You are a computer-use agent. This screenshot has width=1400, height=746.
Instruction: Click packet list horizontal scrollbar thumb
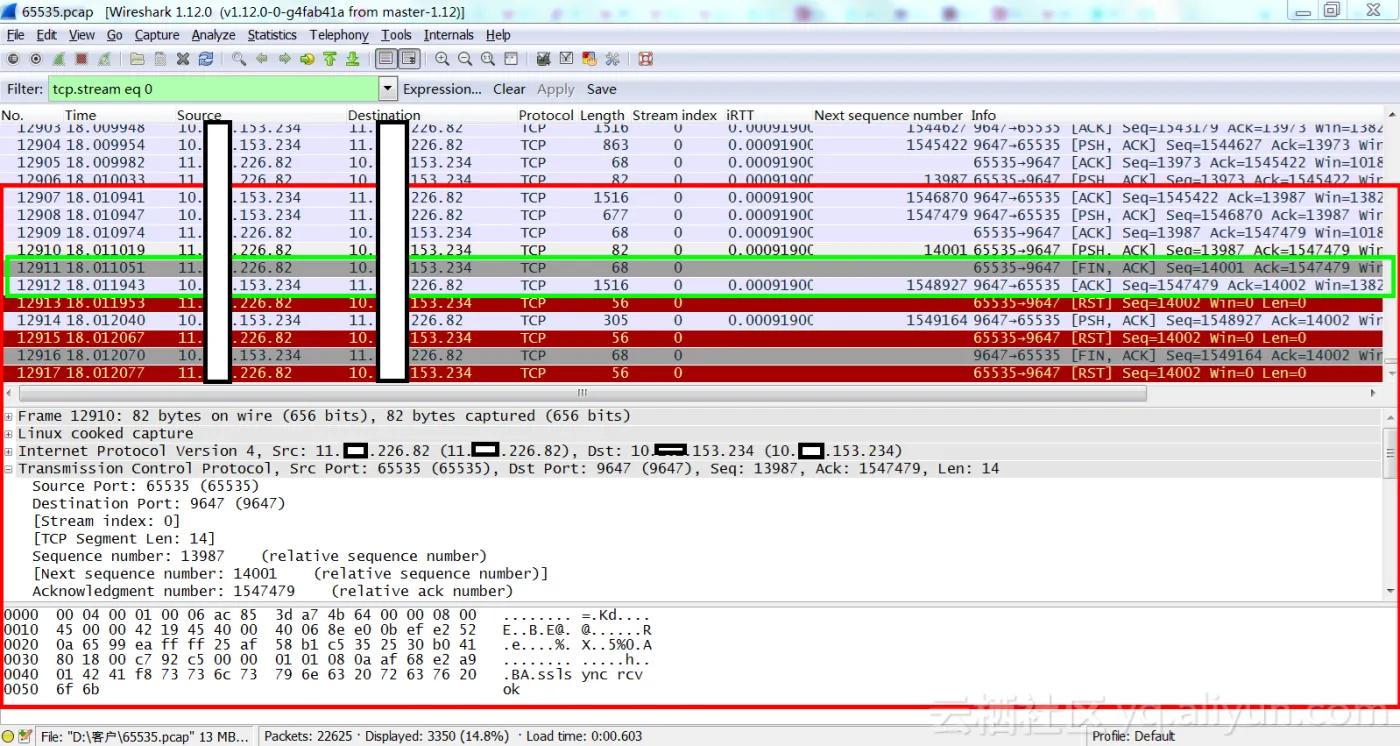[x=582, y=393]
